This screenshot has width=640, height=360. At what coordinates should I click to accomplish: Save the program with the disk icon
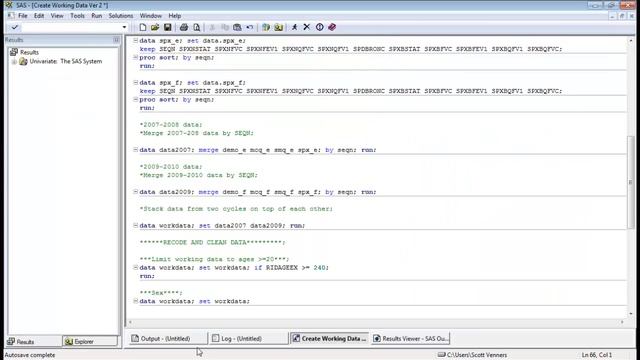[167, 27]
